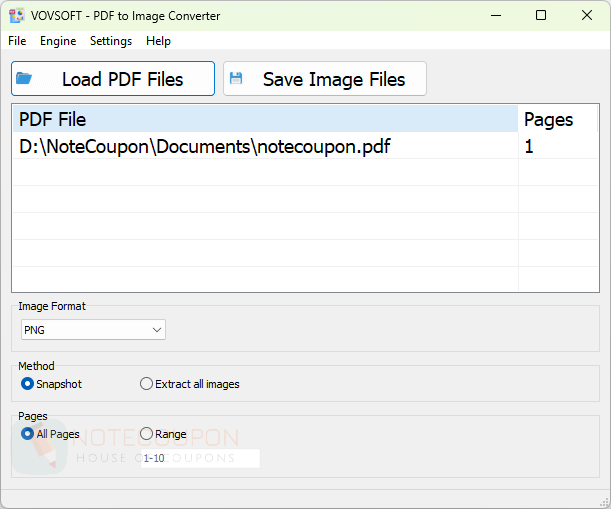Open the Settings menu
Viewport: 611px width, 509px height.
click(111, 41)
